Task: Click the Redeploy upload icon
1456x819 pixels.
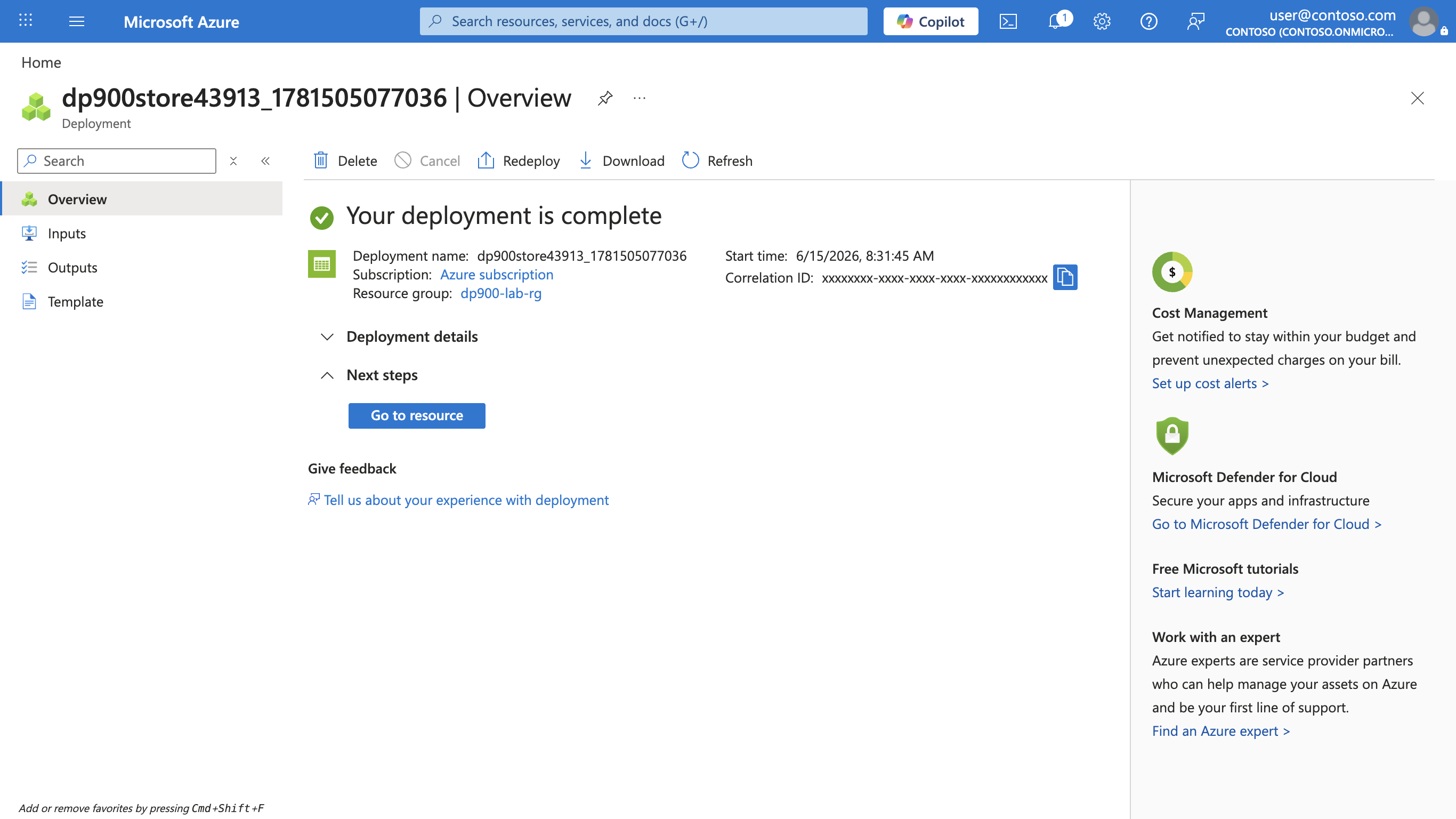Action: coord(486,160)
